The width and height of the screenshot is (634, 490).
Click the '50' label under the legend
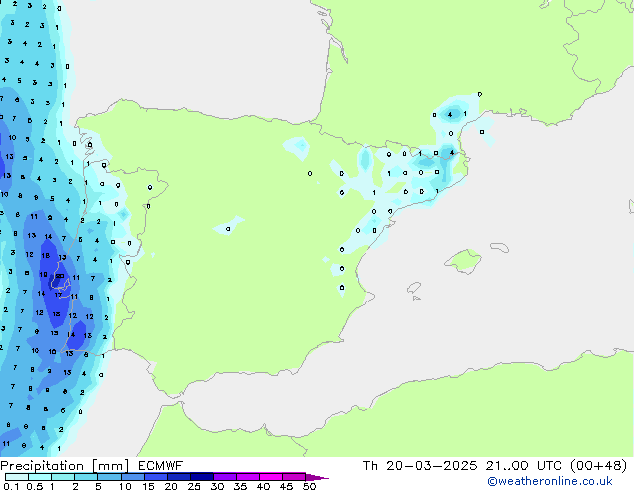[309, 486]
